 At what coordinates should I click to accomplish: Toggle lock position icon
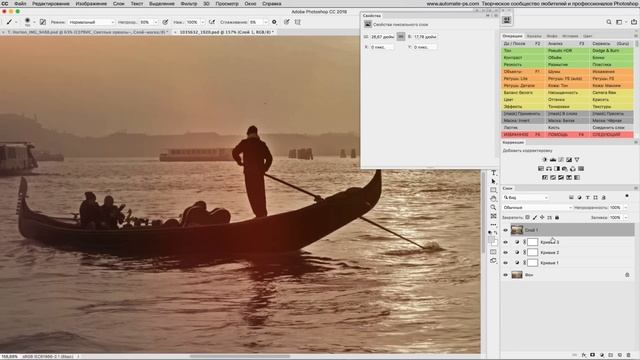coord(542,218)
